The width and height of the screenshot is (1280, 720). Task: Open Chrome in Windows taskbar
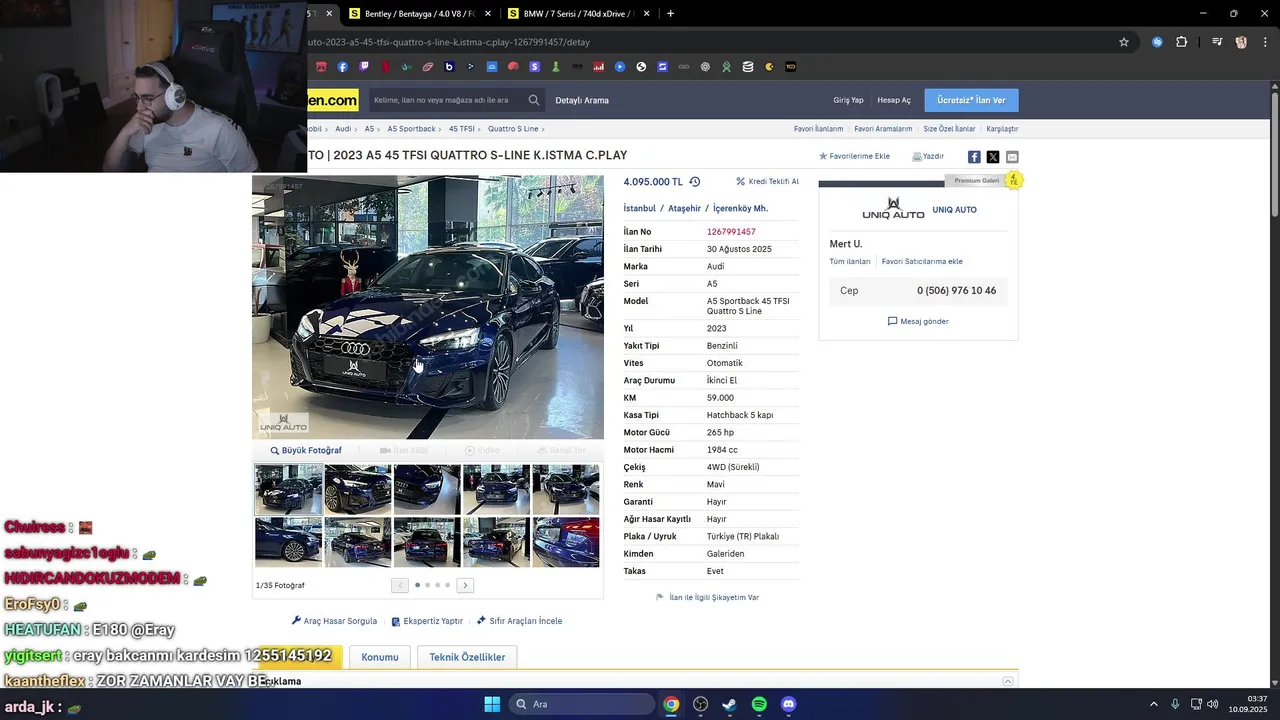[x=671, y=704]
